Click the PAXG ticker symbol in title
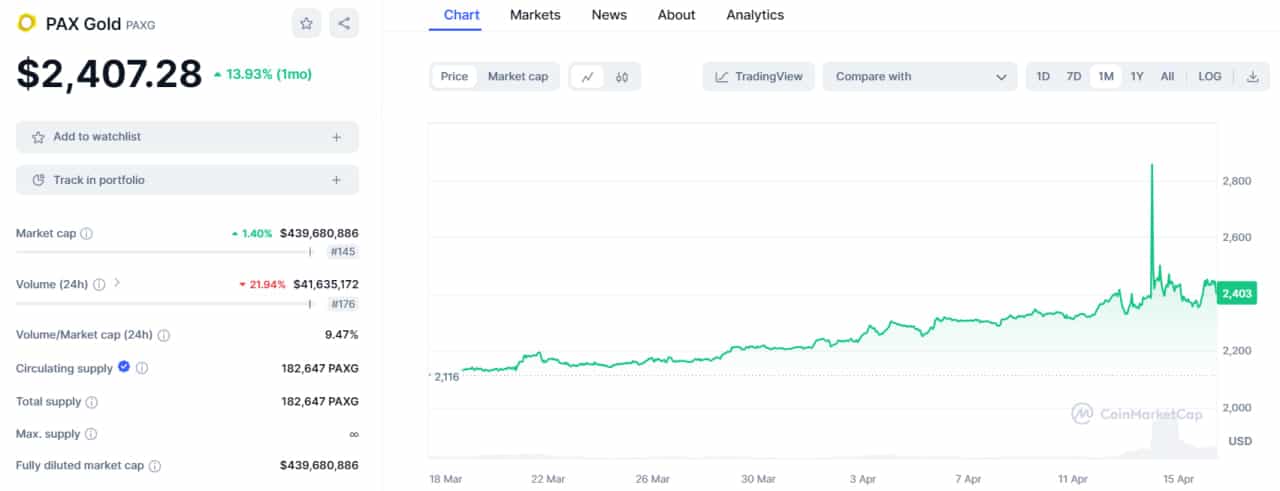The height and width of the screenshot is (491, 1280). (140, 24)
